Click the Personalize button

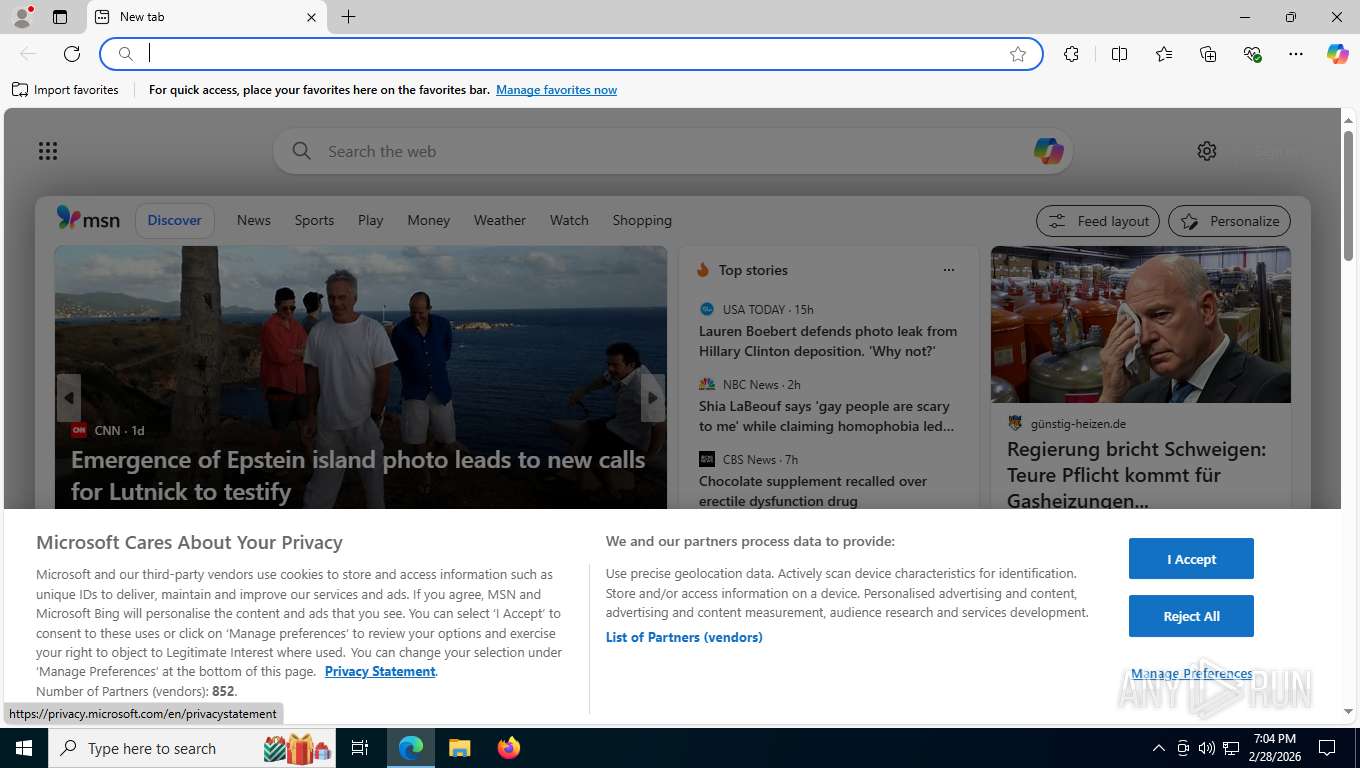coord(1229,221)
